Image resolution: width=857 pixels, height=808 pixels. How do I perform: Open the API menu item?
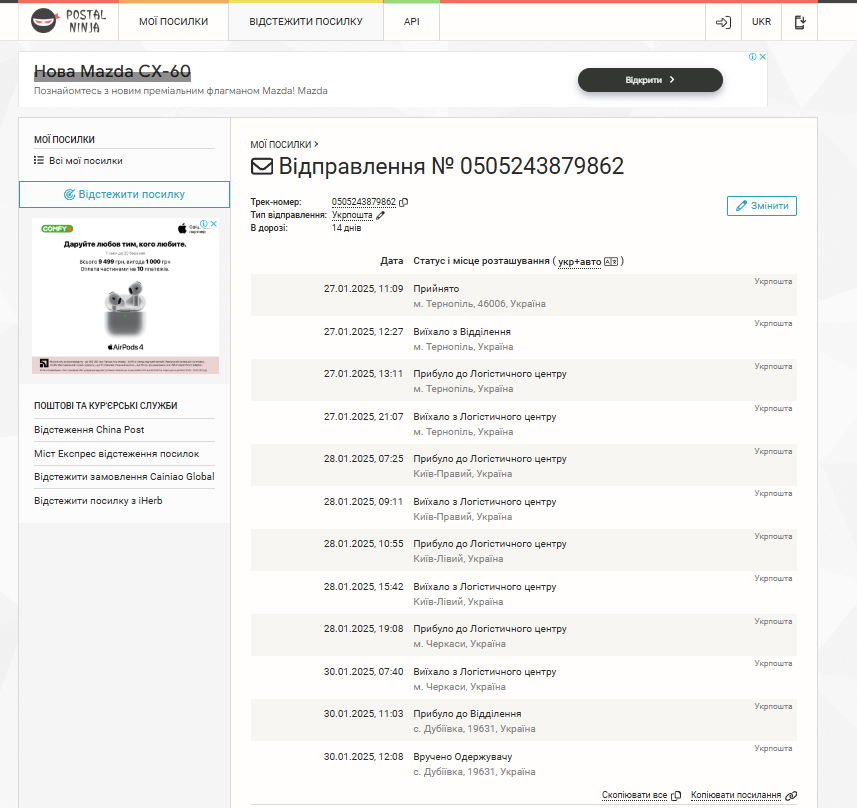[x=412, y=21]
